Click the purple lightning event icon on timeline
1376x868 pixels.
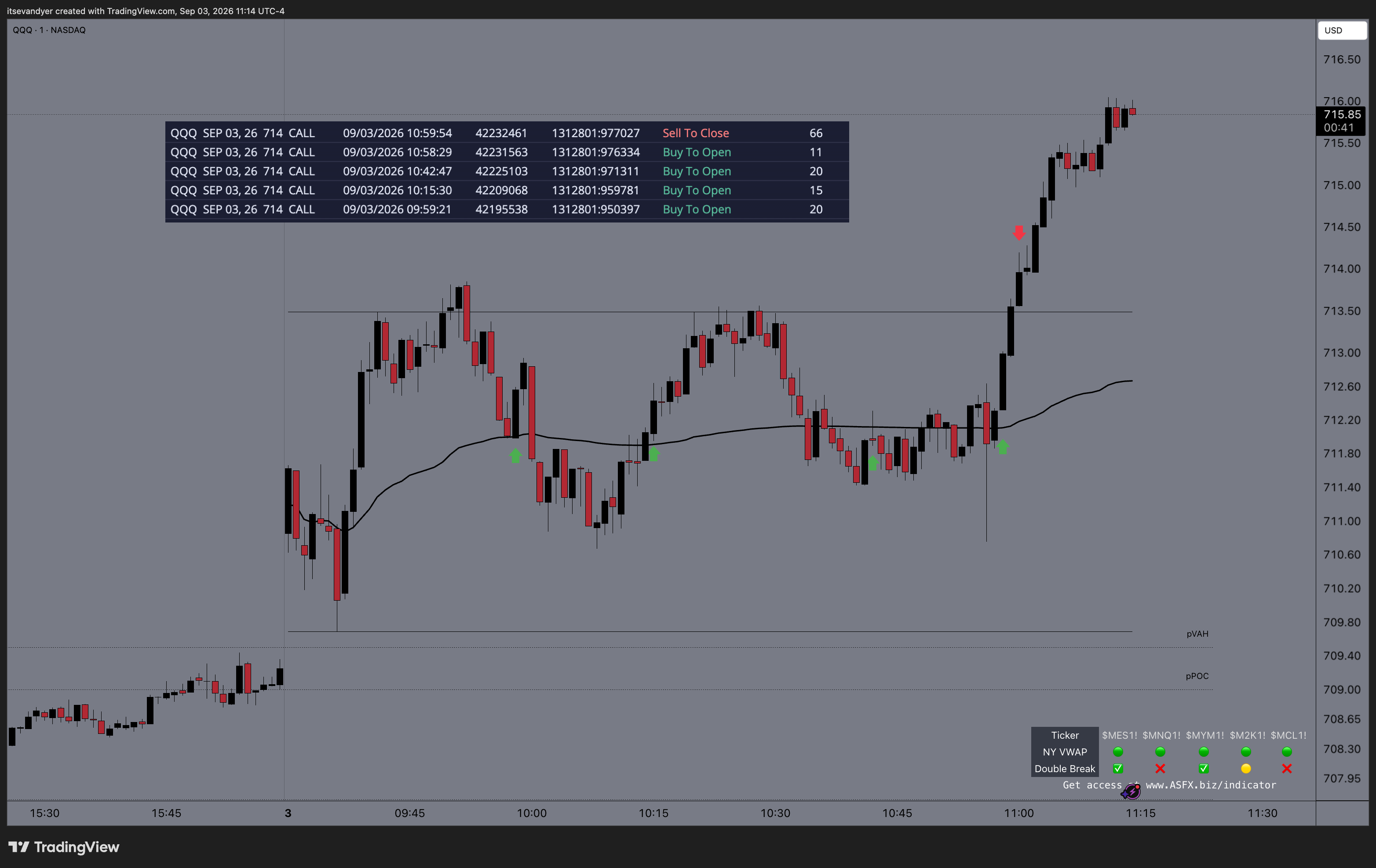(x=1131, y=791)
